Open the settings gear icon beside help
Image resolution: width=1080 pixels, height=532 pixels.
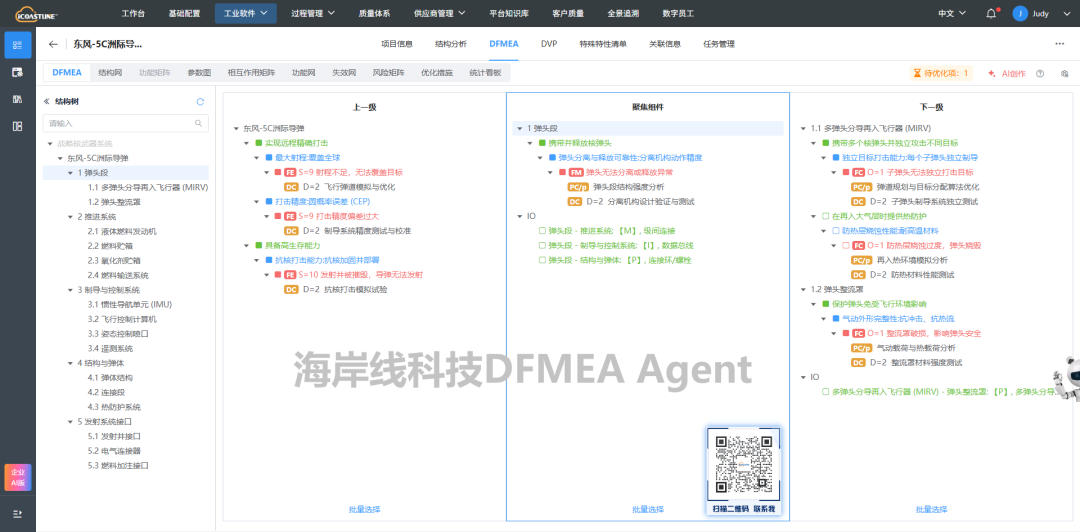pyautogui.click(x=1064, y=73)
